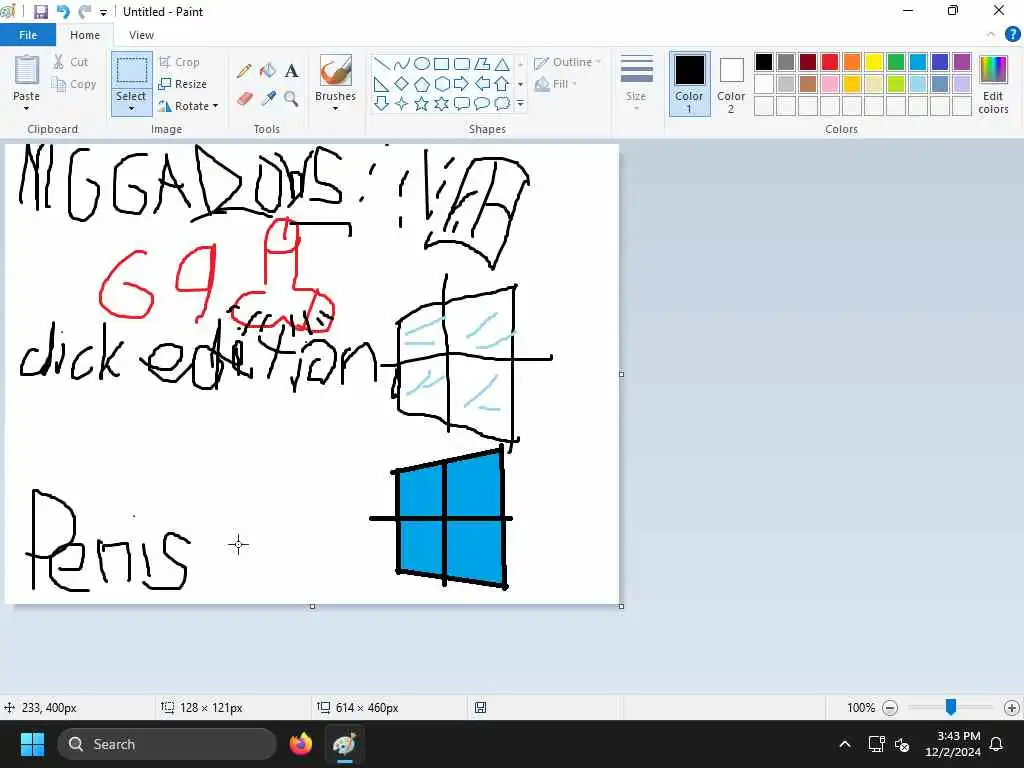1024x768 pixels.
Task: Click the muted volume tray icon
Action: (x=903, y=744)
